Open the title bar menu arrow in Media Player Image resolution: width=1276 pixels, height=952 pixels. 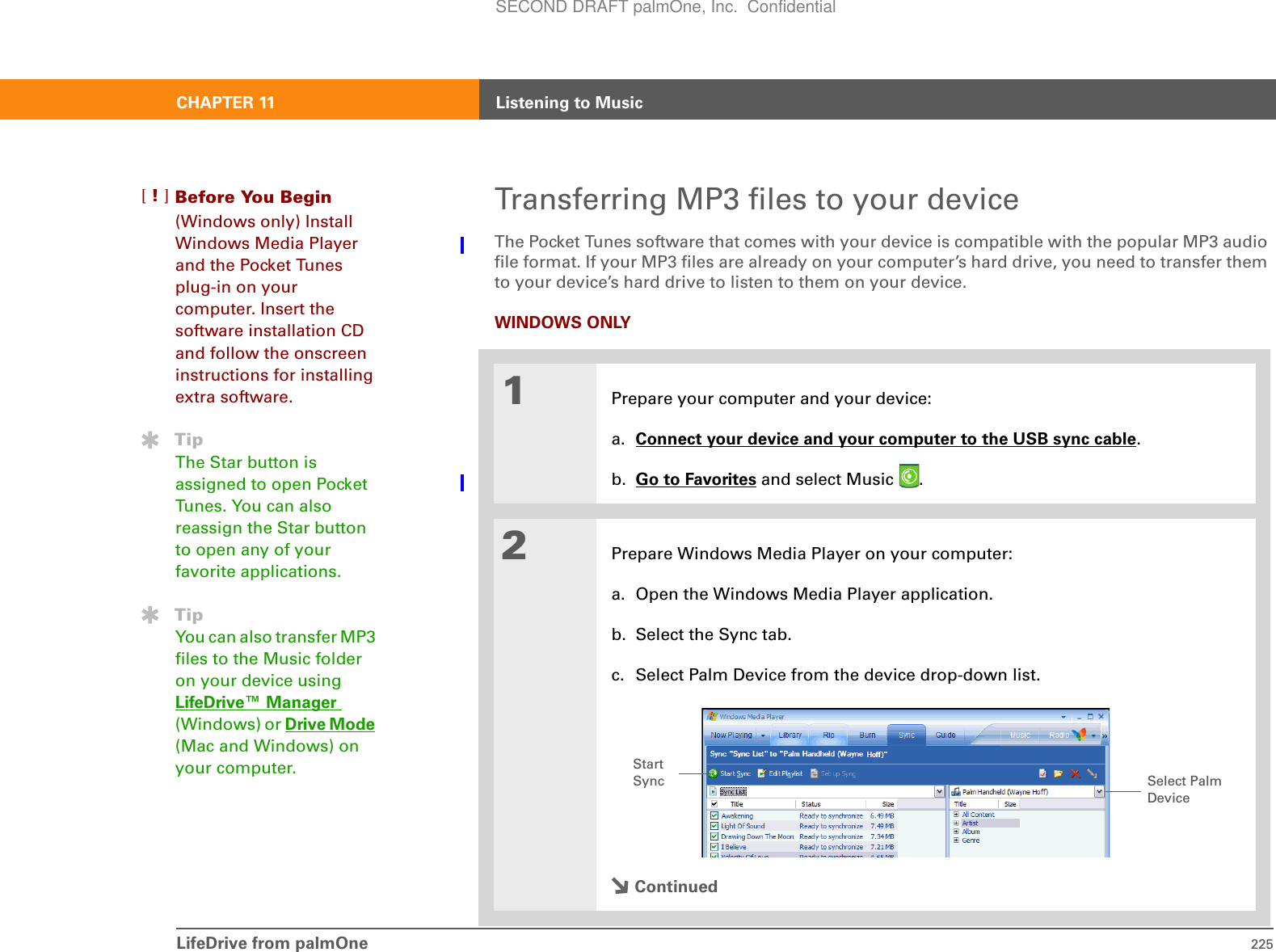coord(1063,717)
